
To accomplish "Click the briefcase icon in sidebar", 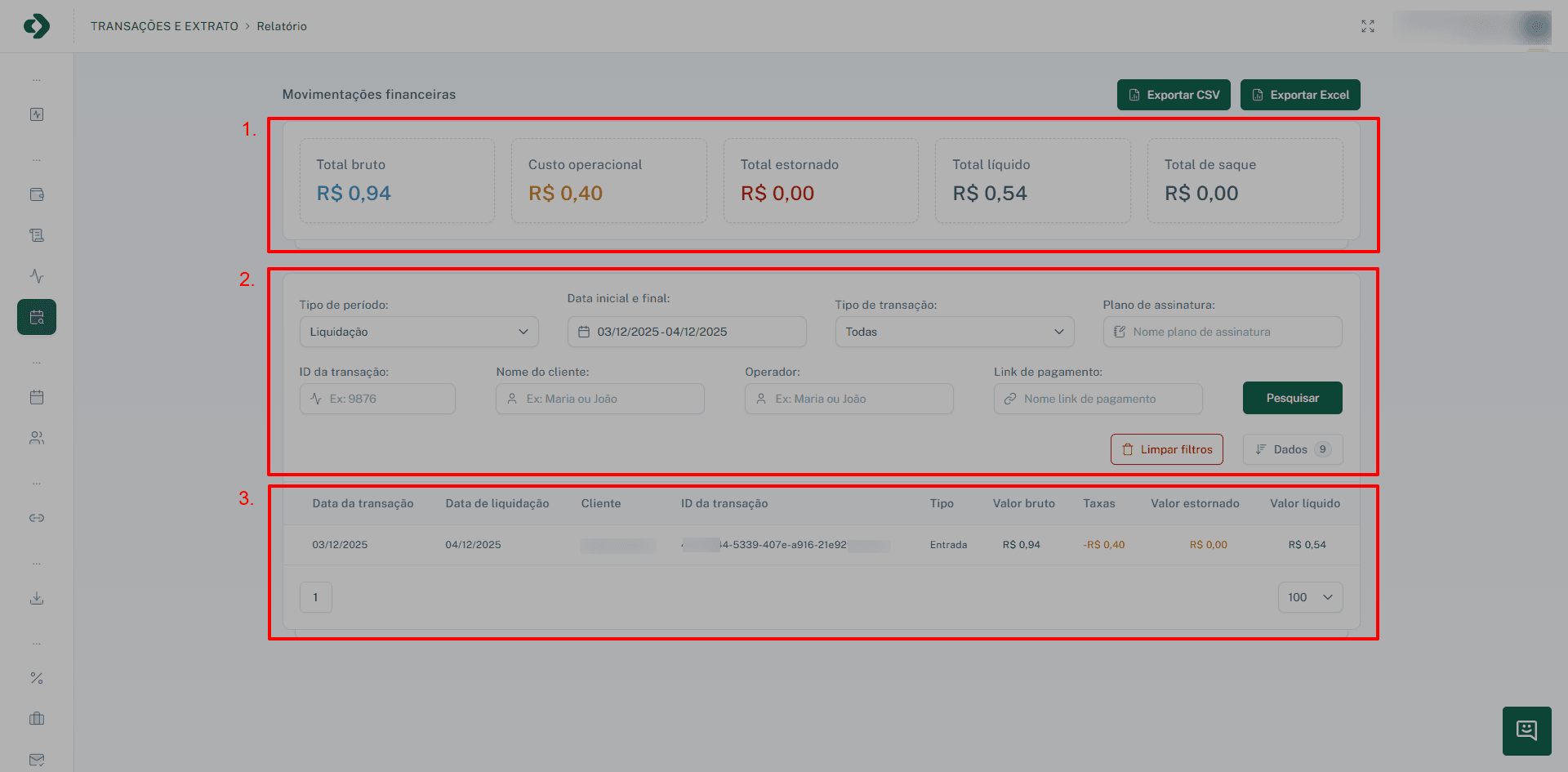I will coord(37,719).
